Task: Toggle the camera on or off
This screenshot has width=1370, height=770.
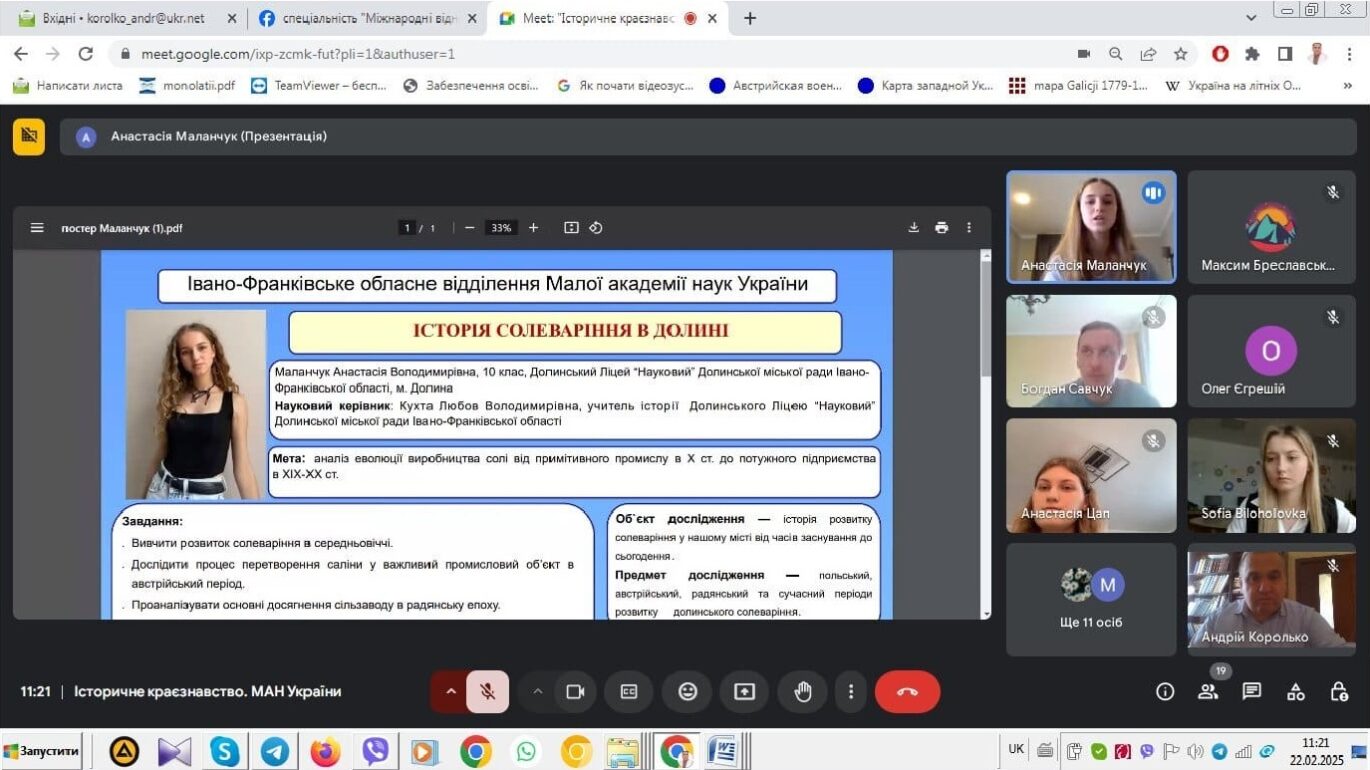Action: 575,692
